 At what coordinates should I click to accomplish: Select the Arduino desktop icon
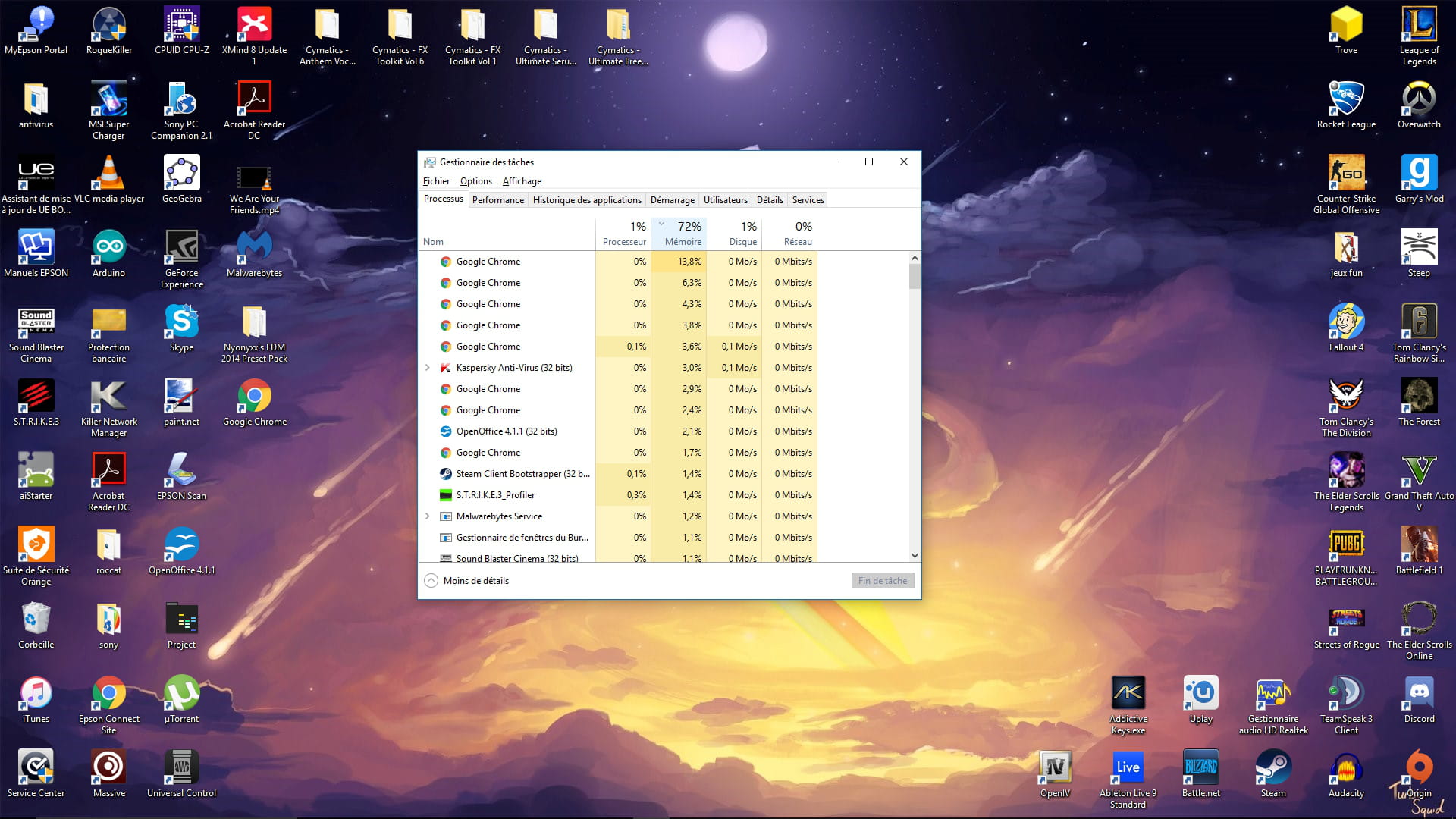108,249
